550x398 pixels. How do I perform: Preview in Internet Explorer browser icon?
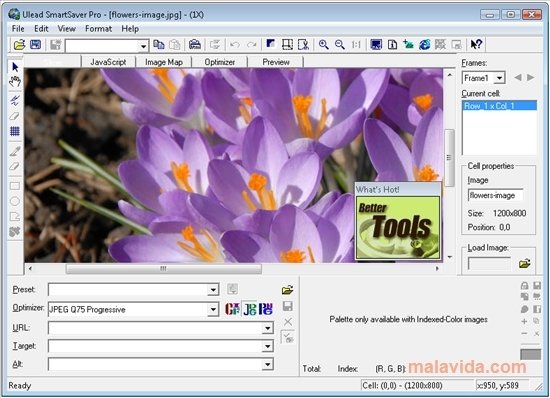click(x=424, y=45)
